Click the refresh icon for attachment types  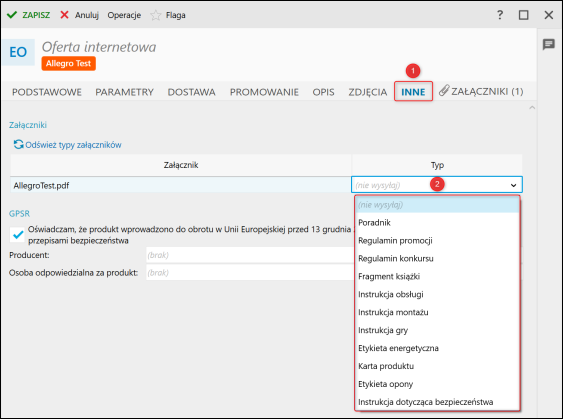[x=18, y=144]
